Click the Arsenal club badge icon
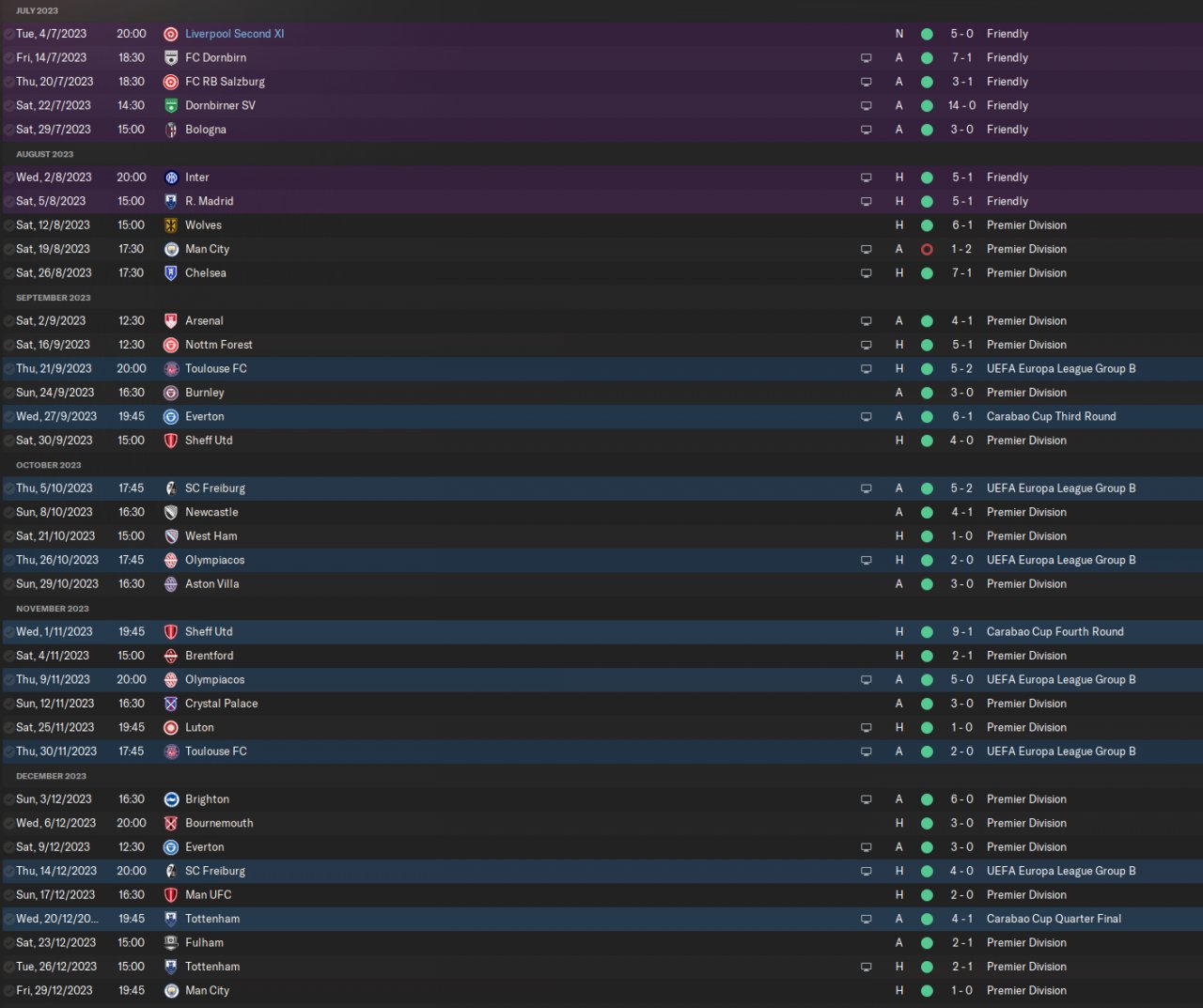 (171, 321)
